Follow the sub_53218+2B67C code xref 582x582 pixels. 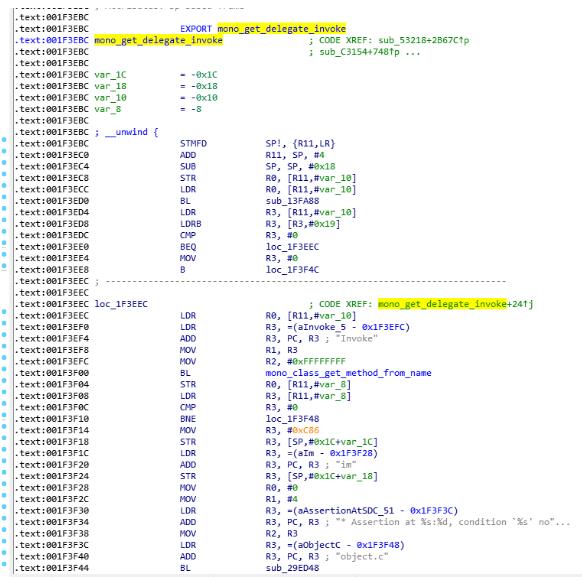click(x=424, y=40)
